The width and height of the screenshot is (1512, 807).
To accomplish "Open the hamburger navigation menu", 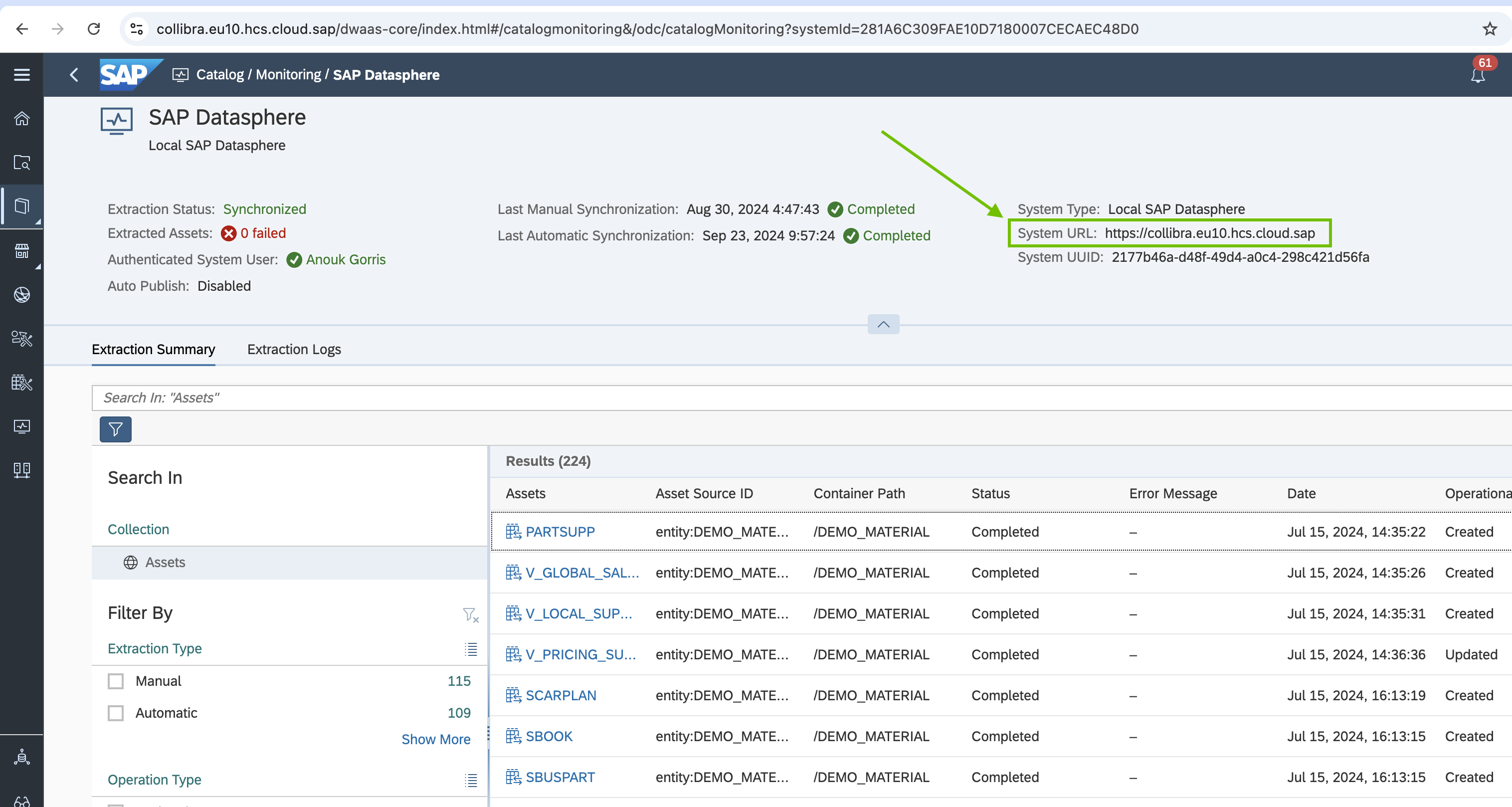I will pos(22,74).
